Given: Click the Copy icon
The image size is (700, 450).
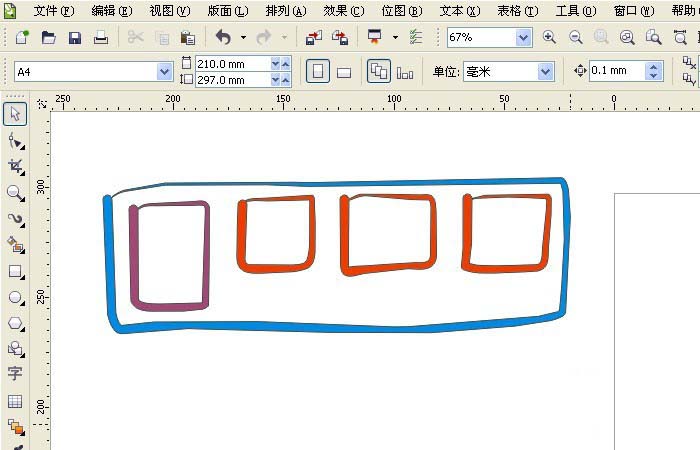Looking at the screenshot, I should coord(162,38).
